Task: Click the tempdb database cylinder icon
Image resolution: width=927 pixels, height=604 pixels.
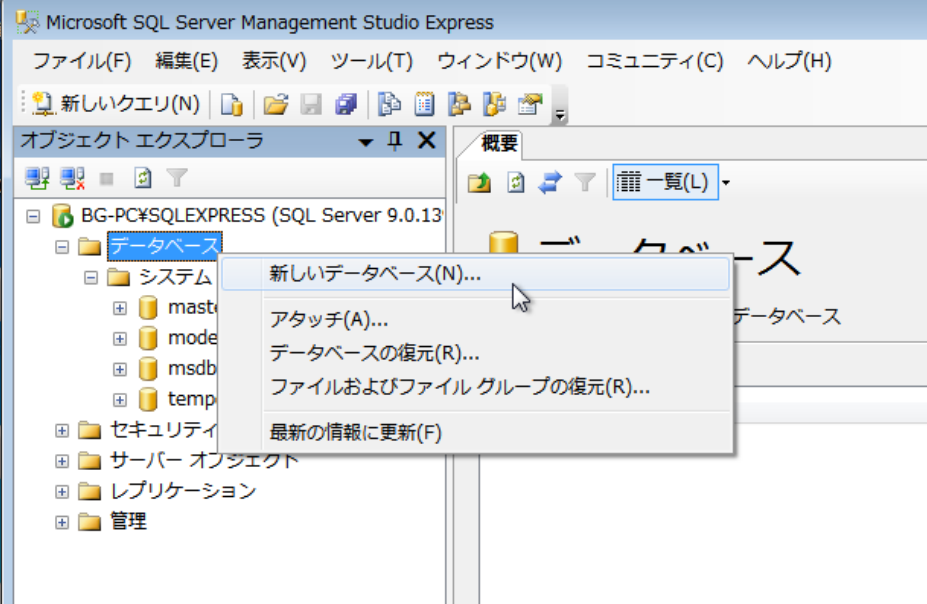Action: pos(148,400)
